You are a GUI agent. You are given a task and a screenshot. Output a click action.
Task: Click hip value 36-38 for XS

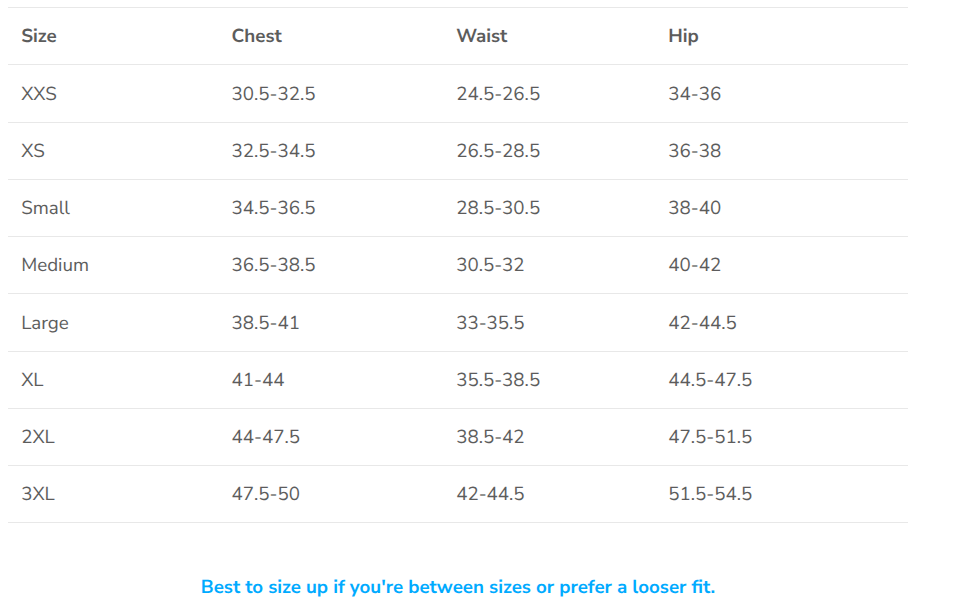tap(694, 151)
